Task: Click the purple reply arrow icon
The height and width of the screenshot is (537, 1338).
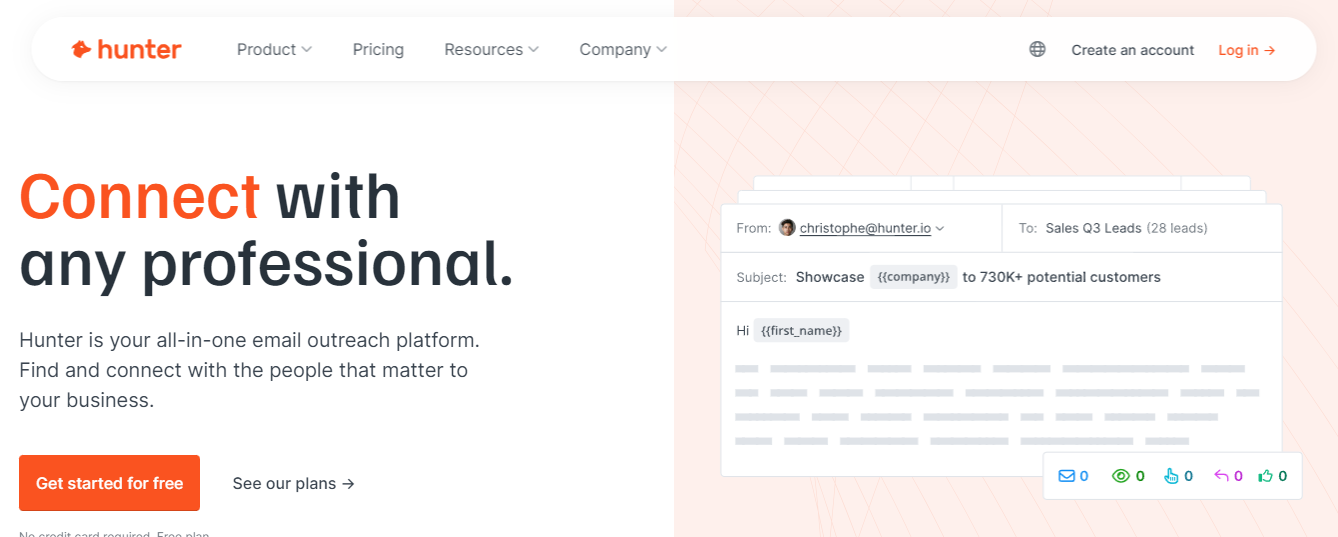Action: pyautogui.click(x=1221, y=476)
